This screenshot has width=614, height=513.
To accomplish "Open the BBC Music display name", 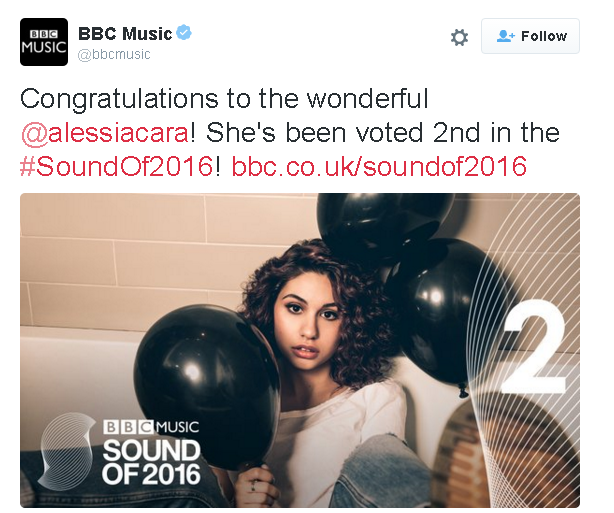I will [125, 34].
